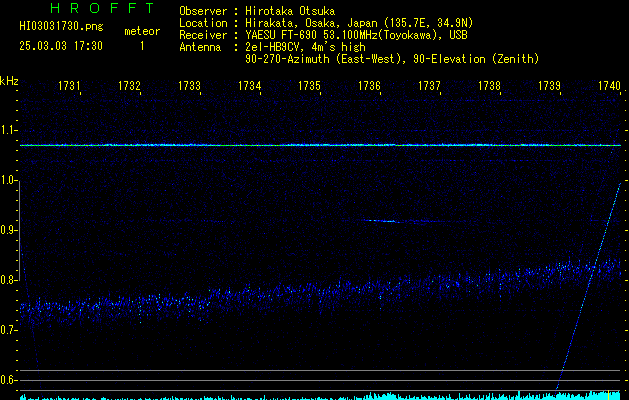Click the 1734 time marker
This screenshot has height=400, width=629.
250,86
